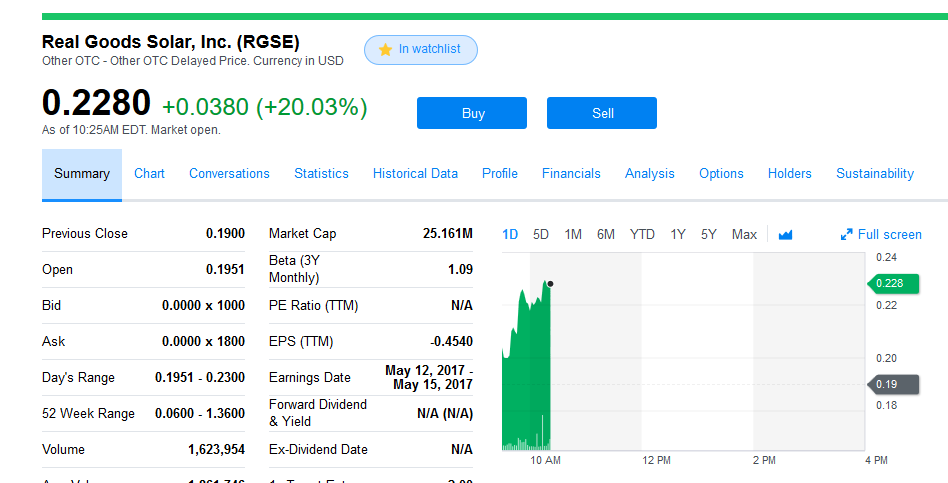Select the Options tab
This screenshot has height=483, width=948.
(x=721, y=174)
